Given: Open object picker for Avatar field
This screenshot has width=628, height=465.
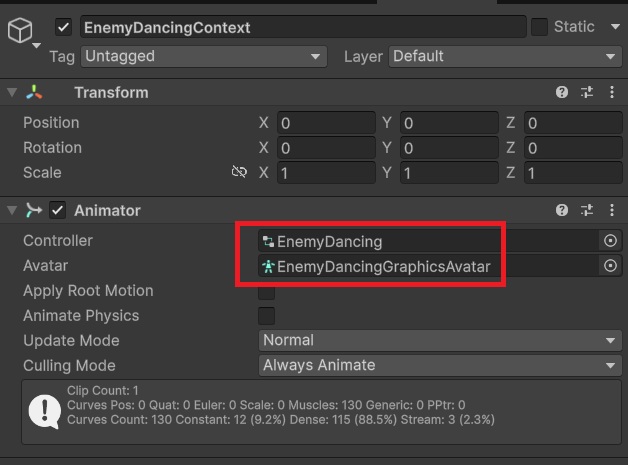Looking at the screenshot, I should 610,266.
